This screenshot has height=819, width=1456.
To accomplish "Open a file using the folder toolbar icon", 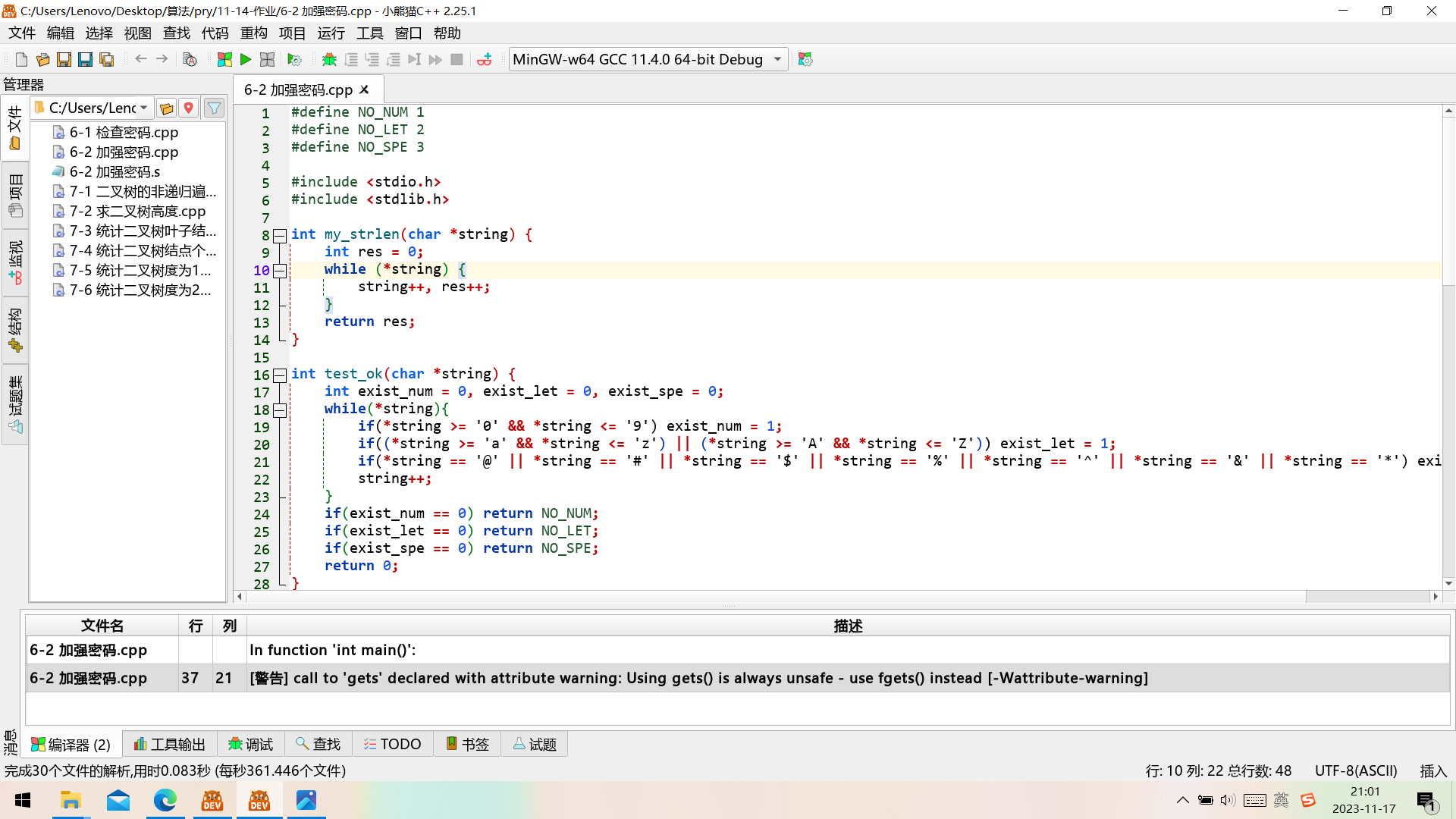I will click(42, 59).
